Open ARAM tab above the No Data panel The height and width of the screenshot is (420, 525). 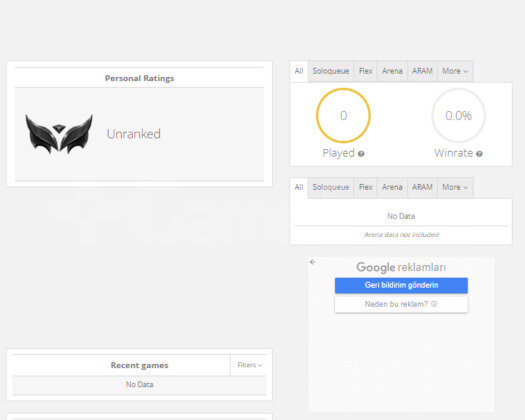point(422,187)
